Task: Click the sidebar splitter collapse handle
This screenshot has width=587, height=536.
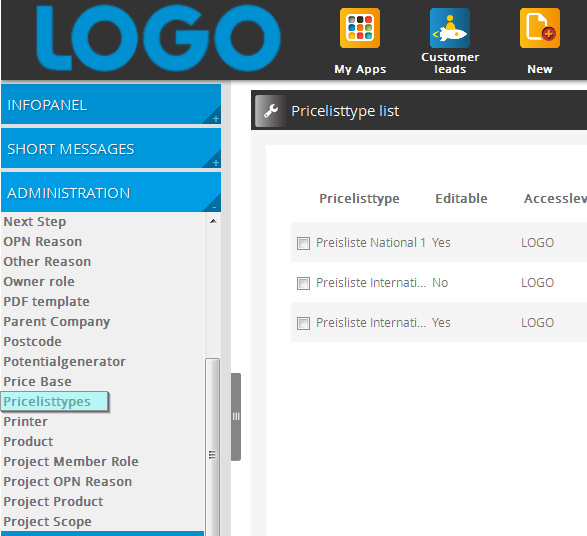Action: click(236, 417)
